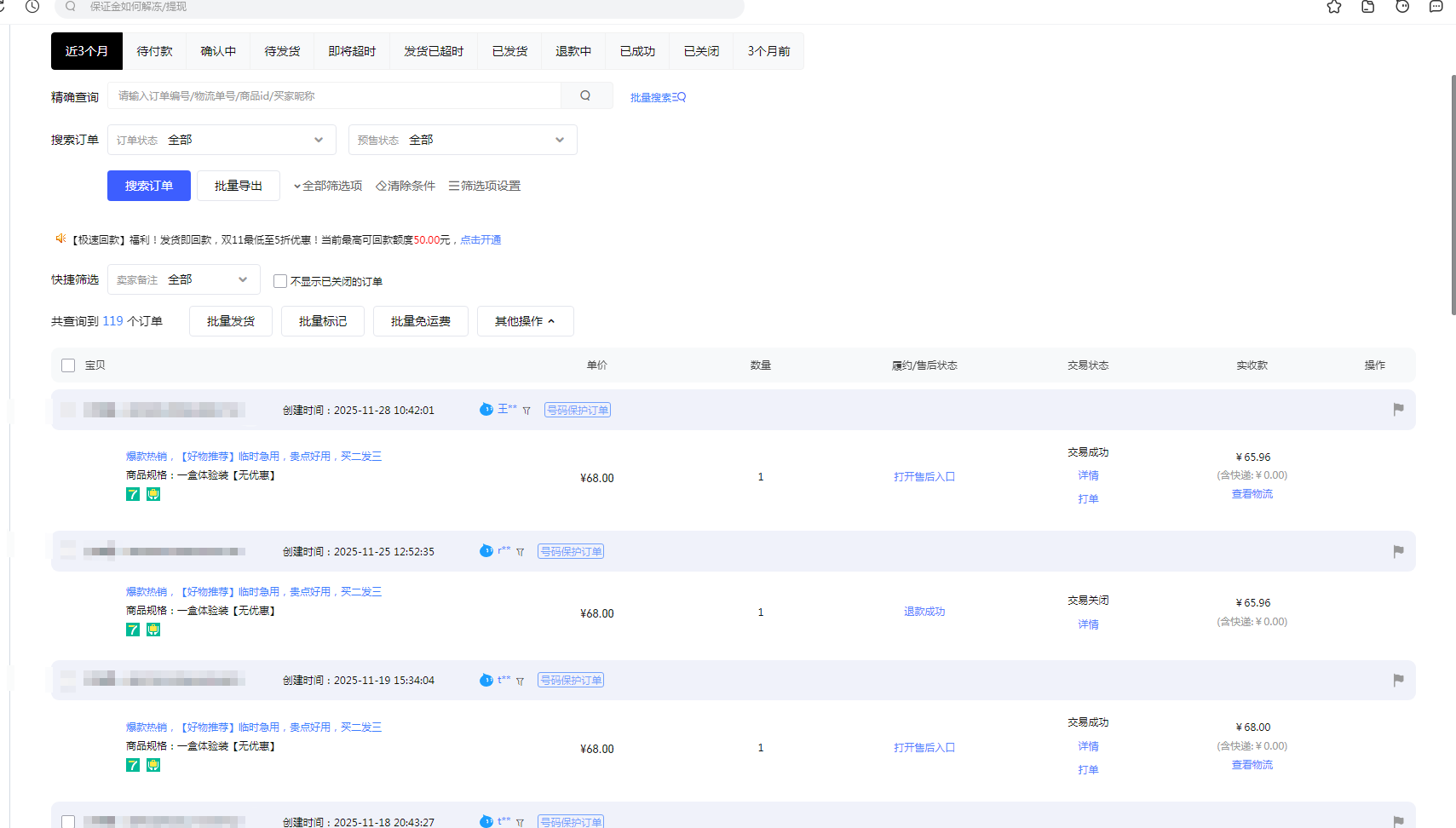Click the green 7-day icon on the 2025-11-28 order
This screenshot has width=1456, height=828.
pyautogui.click(x=133, y=494)
